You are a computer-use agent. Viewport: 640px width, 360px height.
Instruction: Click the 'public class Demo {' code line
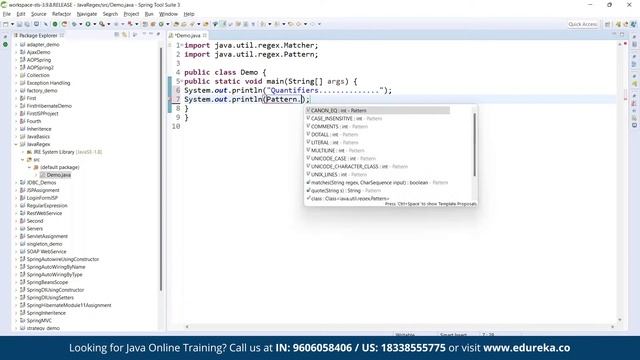click(225, 72)
